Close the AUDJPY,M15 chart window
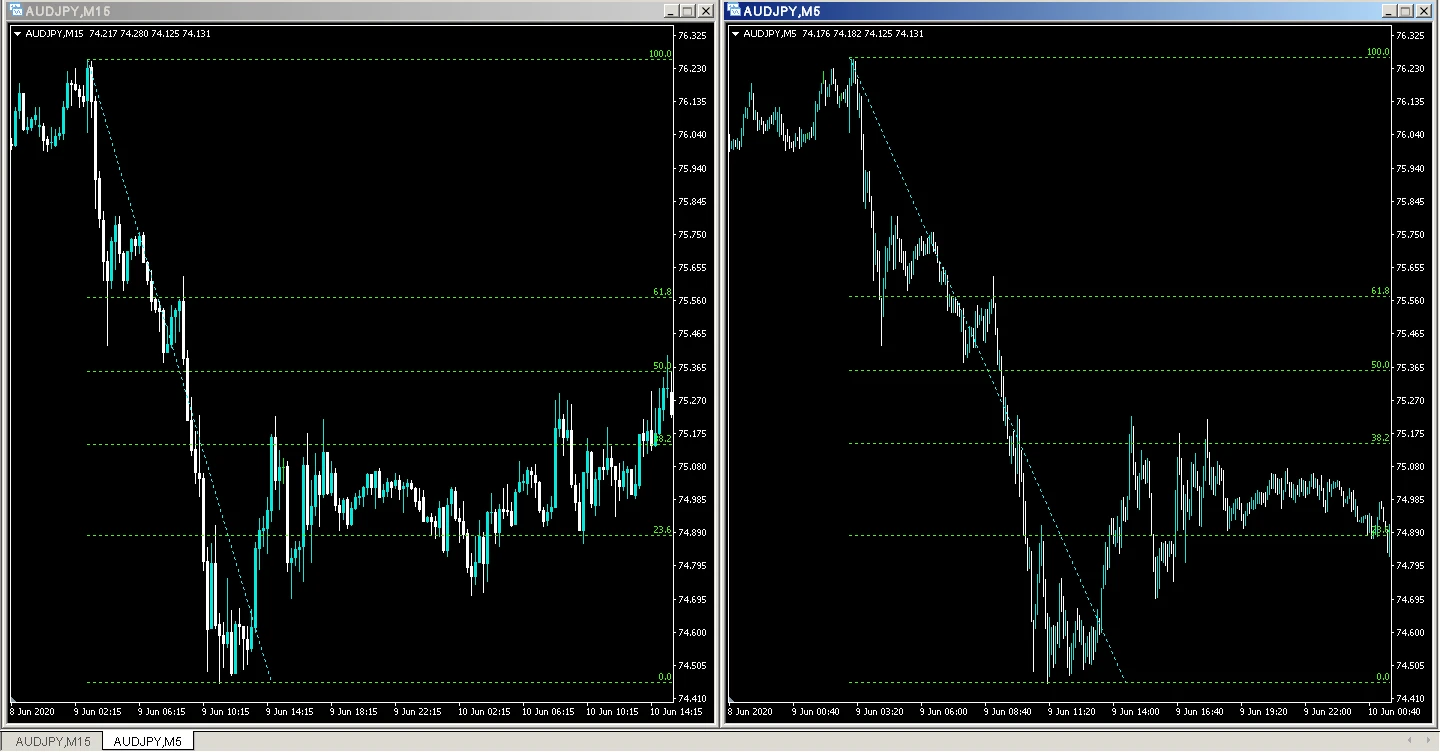This screenshot has width=1440, height=752. coord(705,10)
